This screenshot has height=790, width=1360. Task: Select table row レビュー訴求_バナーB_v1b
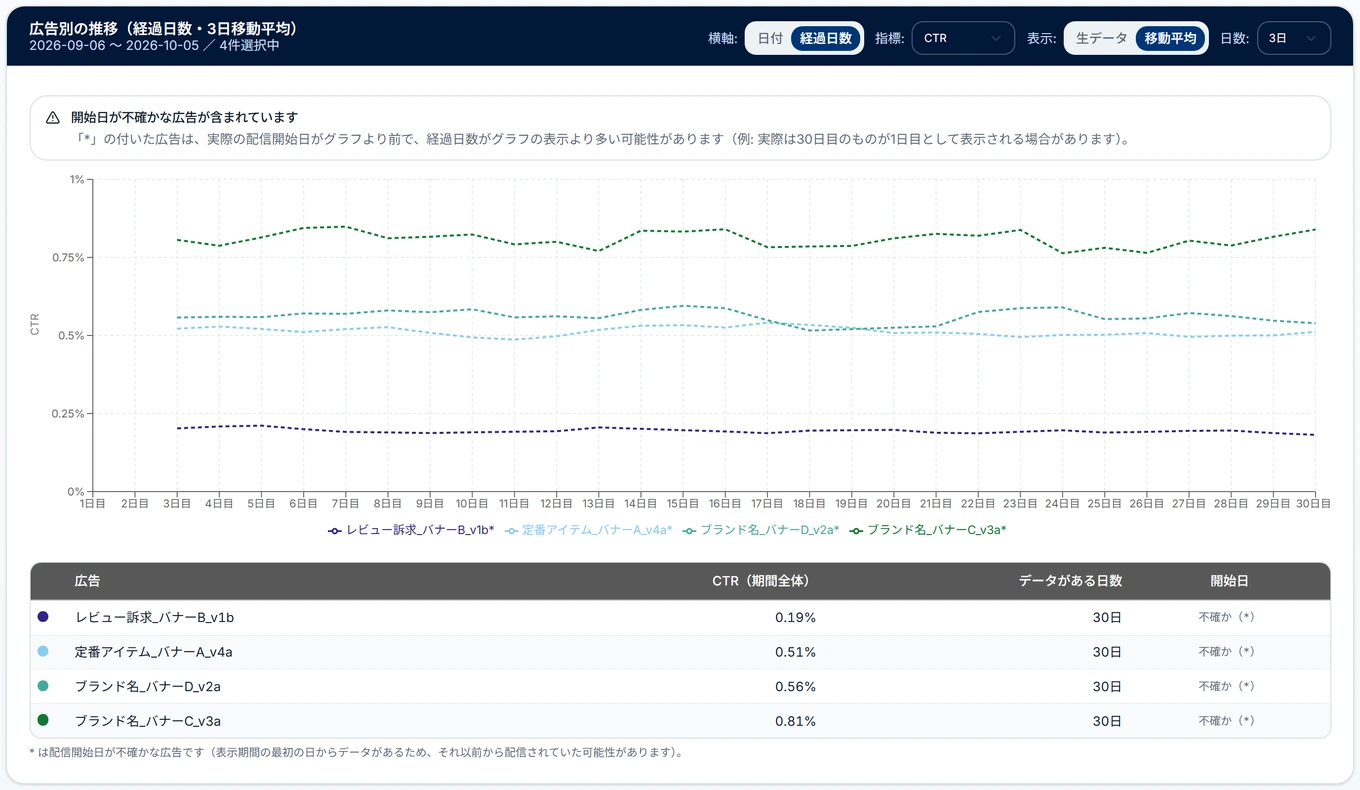[680, 617]
